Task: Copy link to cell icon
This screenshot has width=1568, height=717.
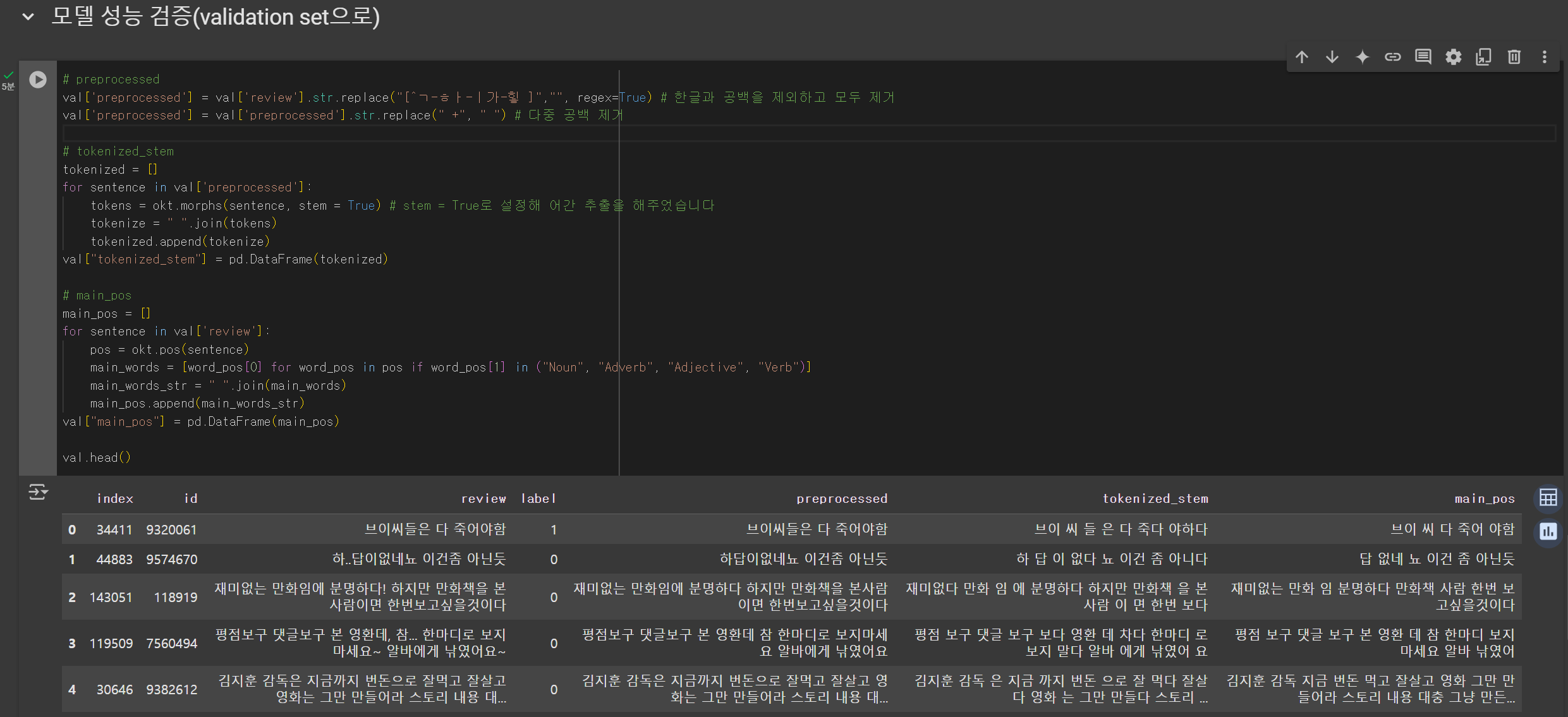Action: pyautogui.click(x=1392, y=57)
